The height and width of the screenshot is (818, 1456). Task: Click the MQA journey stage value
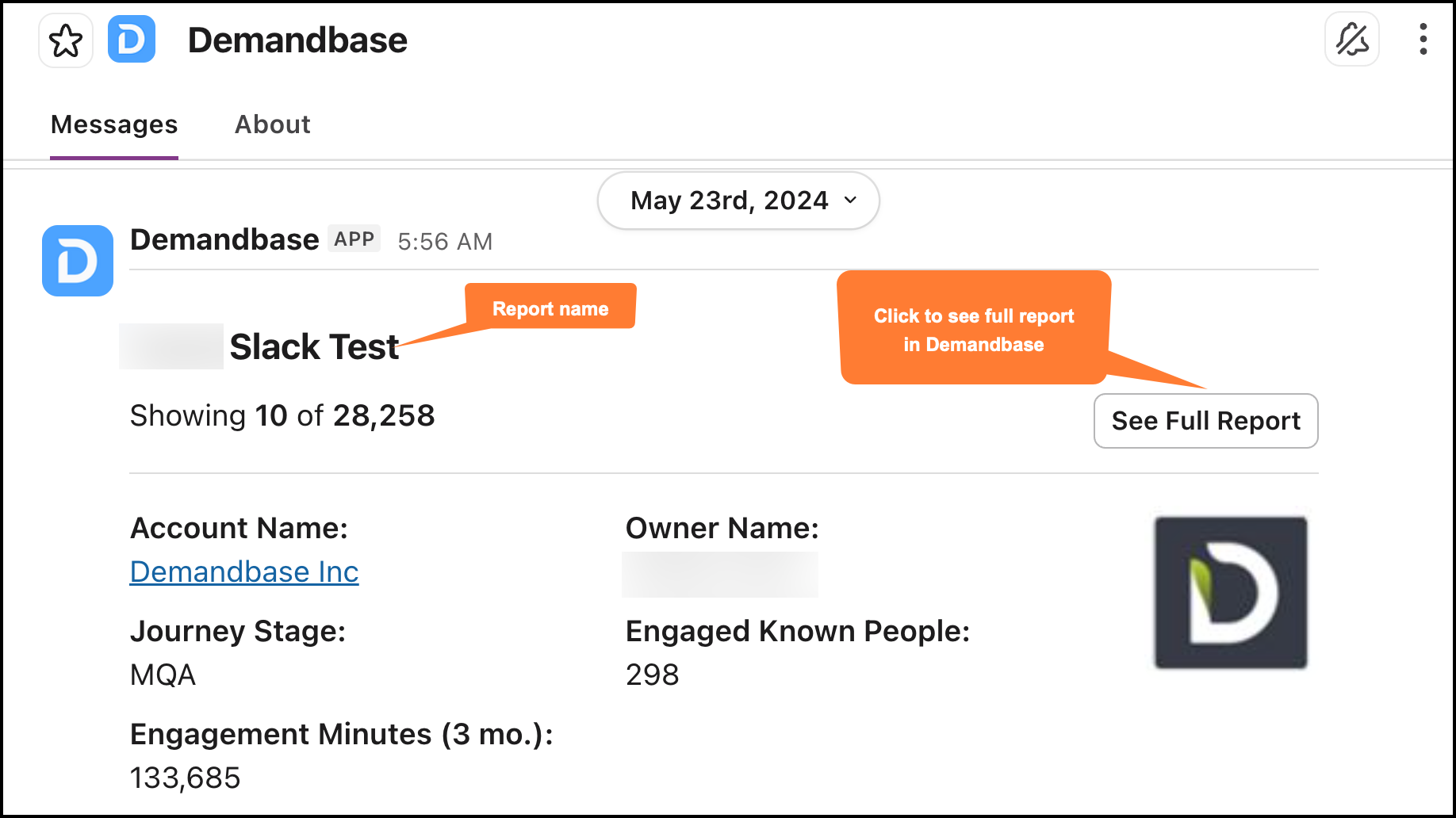click(163, 675)
